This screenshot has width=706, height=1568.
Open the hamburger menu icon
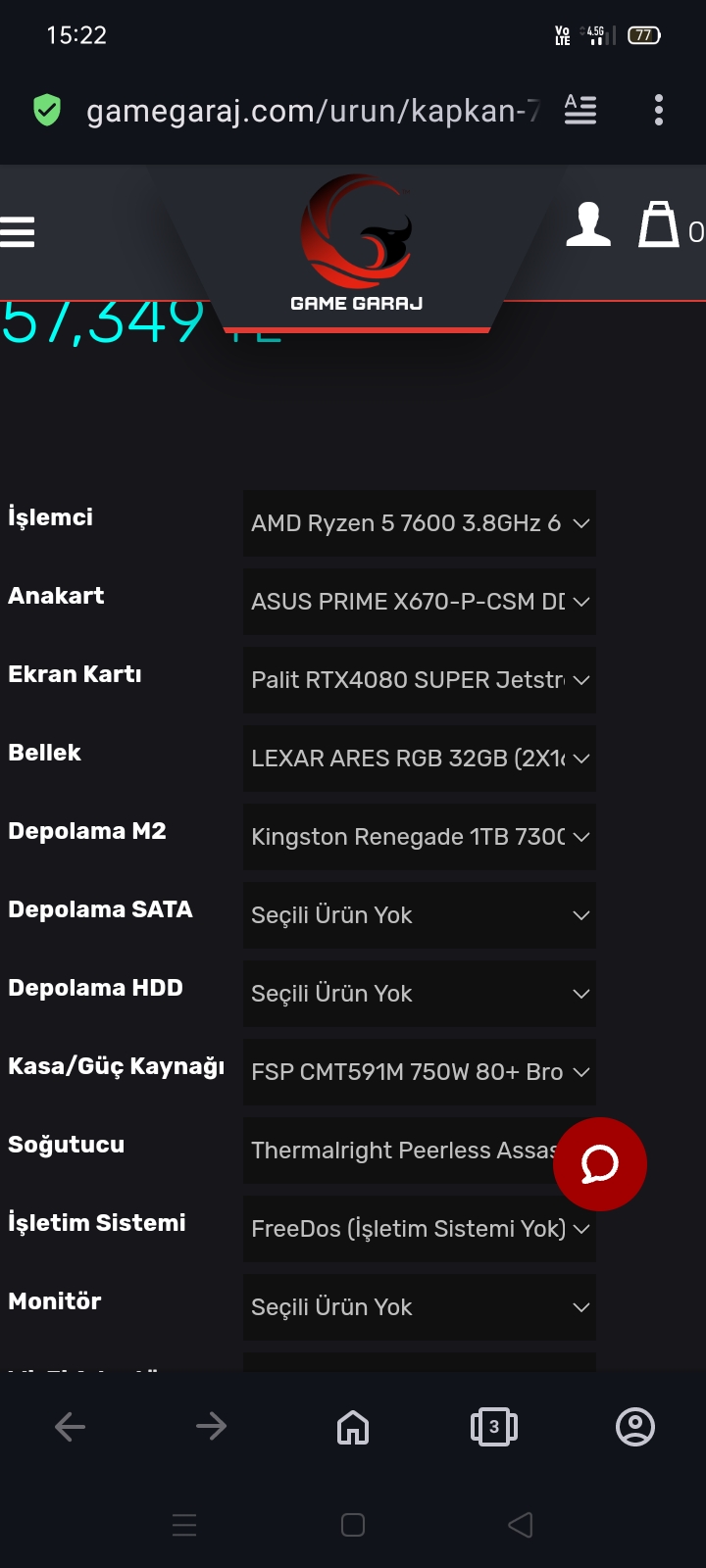(18, 232)
